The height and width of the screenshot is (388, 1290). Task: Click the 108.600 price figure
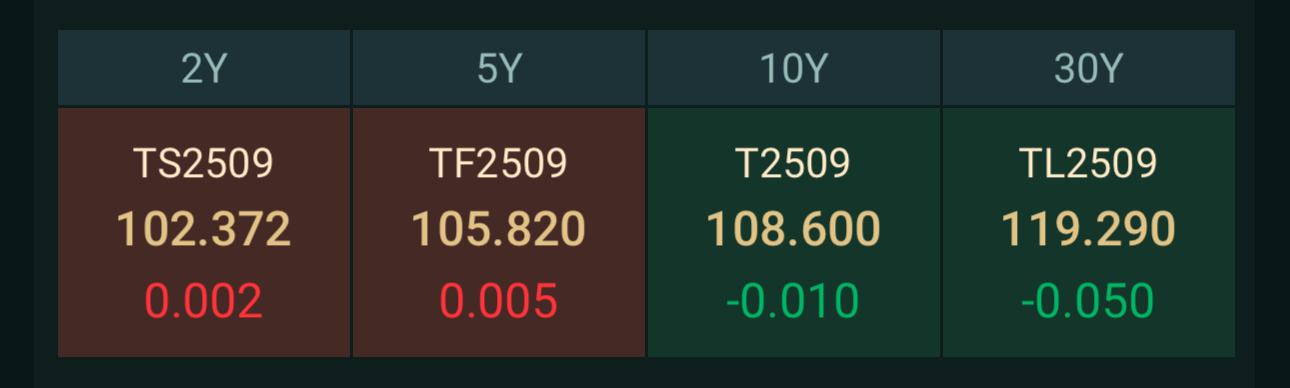coord(794,230)
